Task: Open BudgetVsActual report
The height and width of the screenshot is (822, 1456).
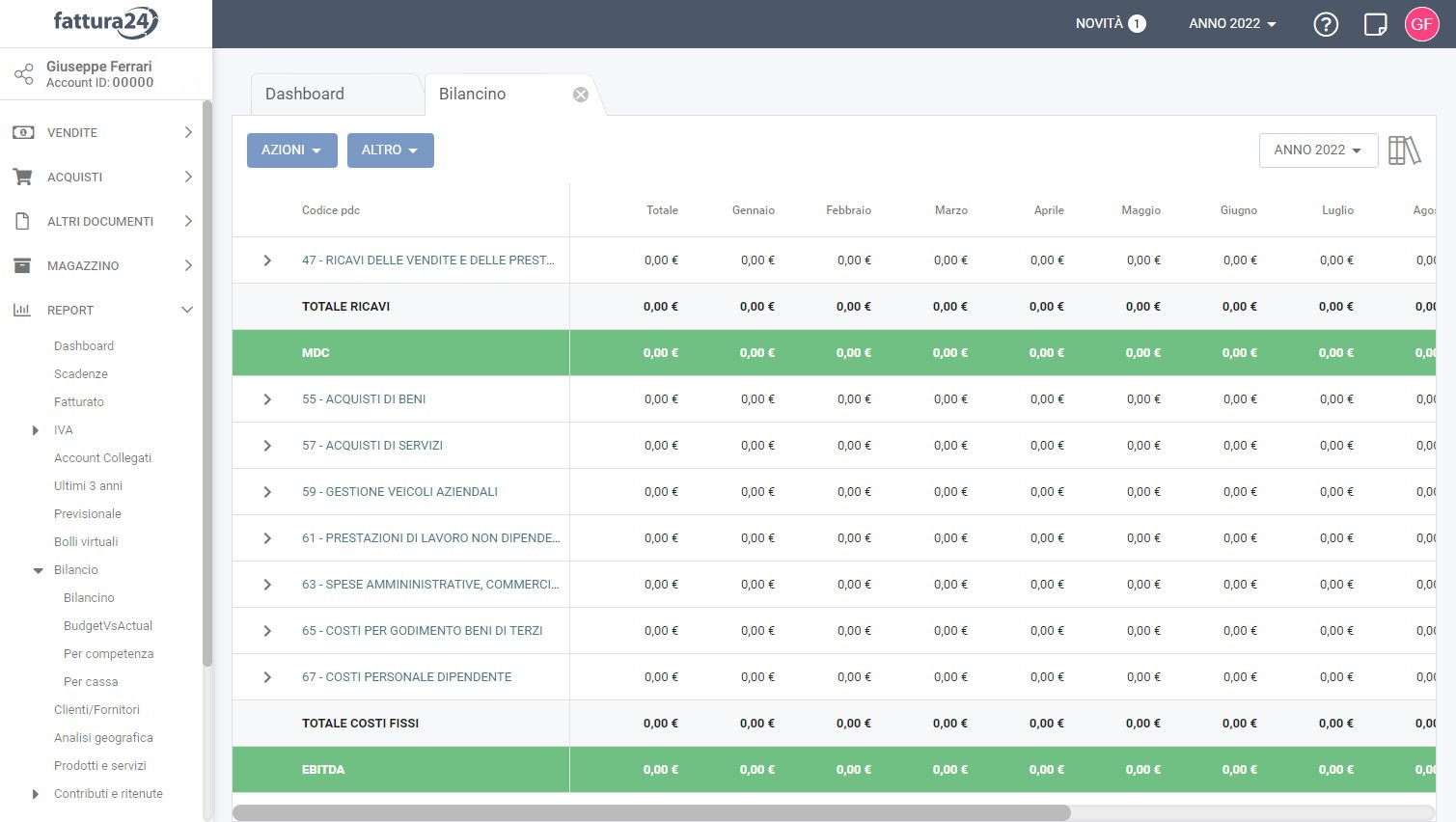Action: 108,626
